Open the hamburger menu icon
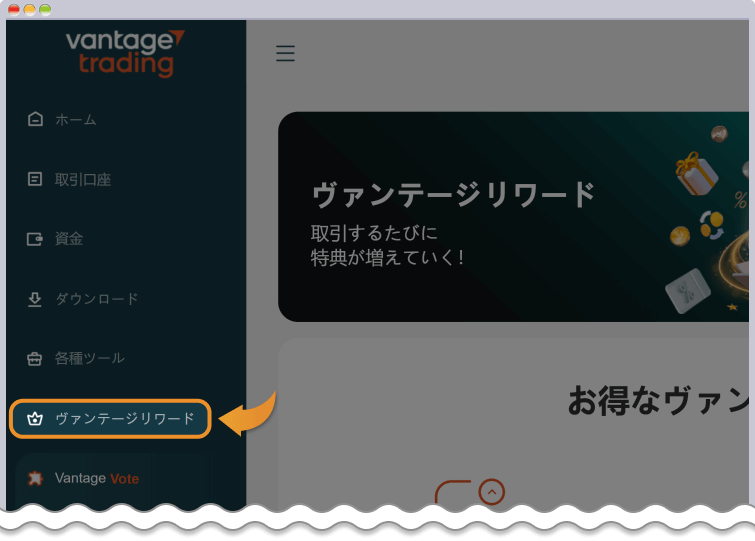The height and width of the screenshot is (541, 755). point(285,53)
